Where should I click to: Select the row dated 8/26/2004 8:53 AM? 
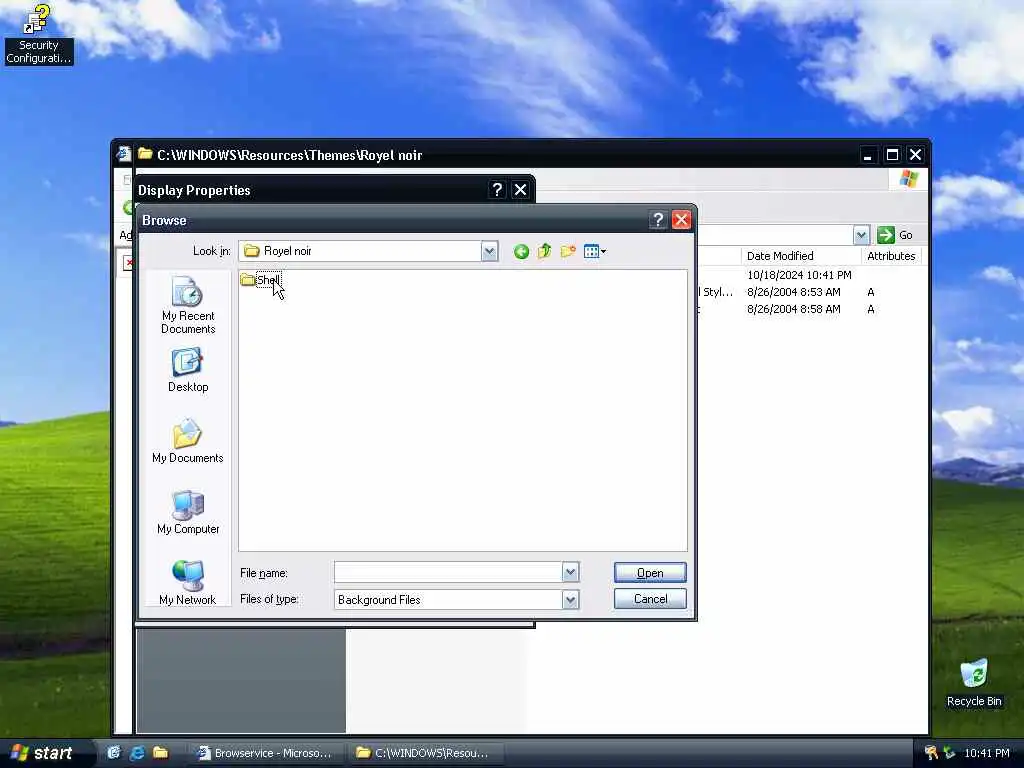[793, 292]
